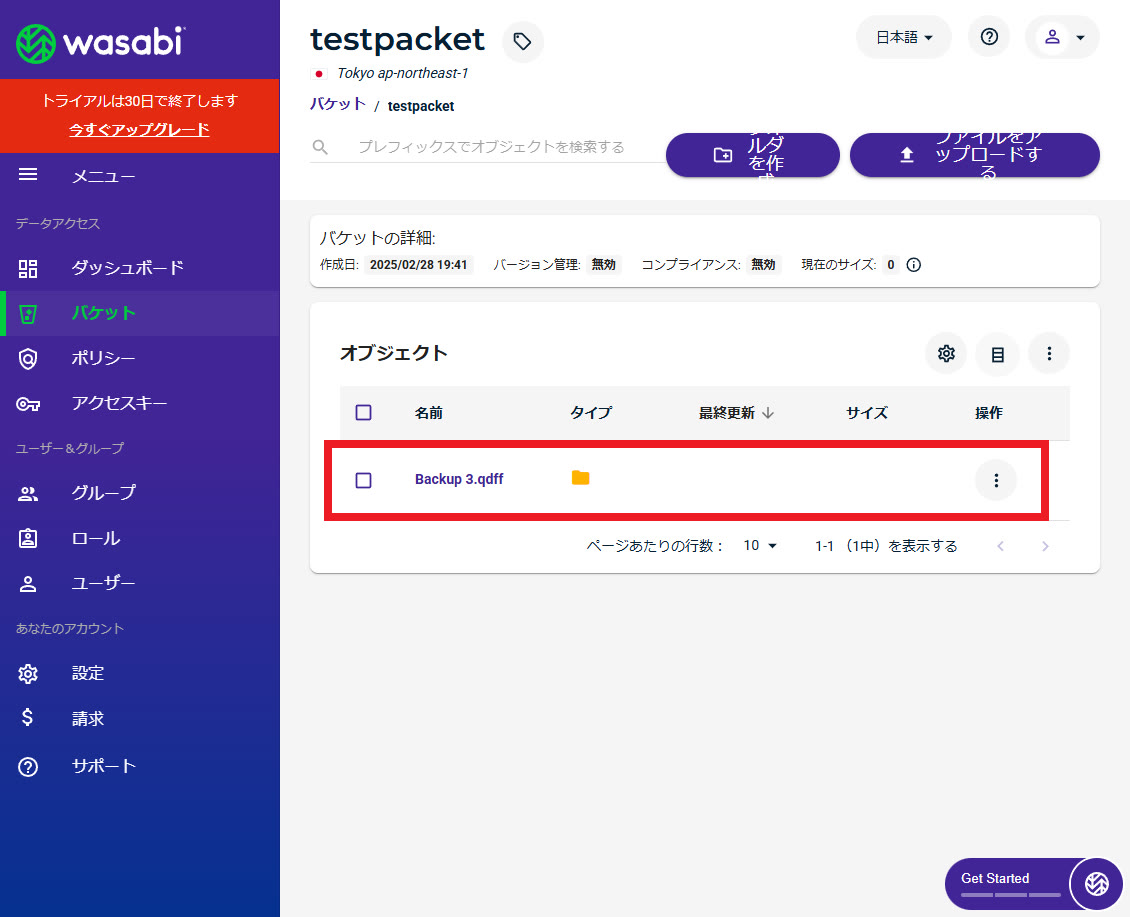Open the 日本語 language dropdown

click(904, 37)
